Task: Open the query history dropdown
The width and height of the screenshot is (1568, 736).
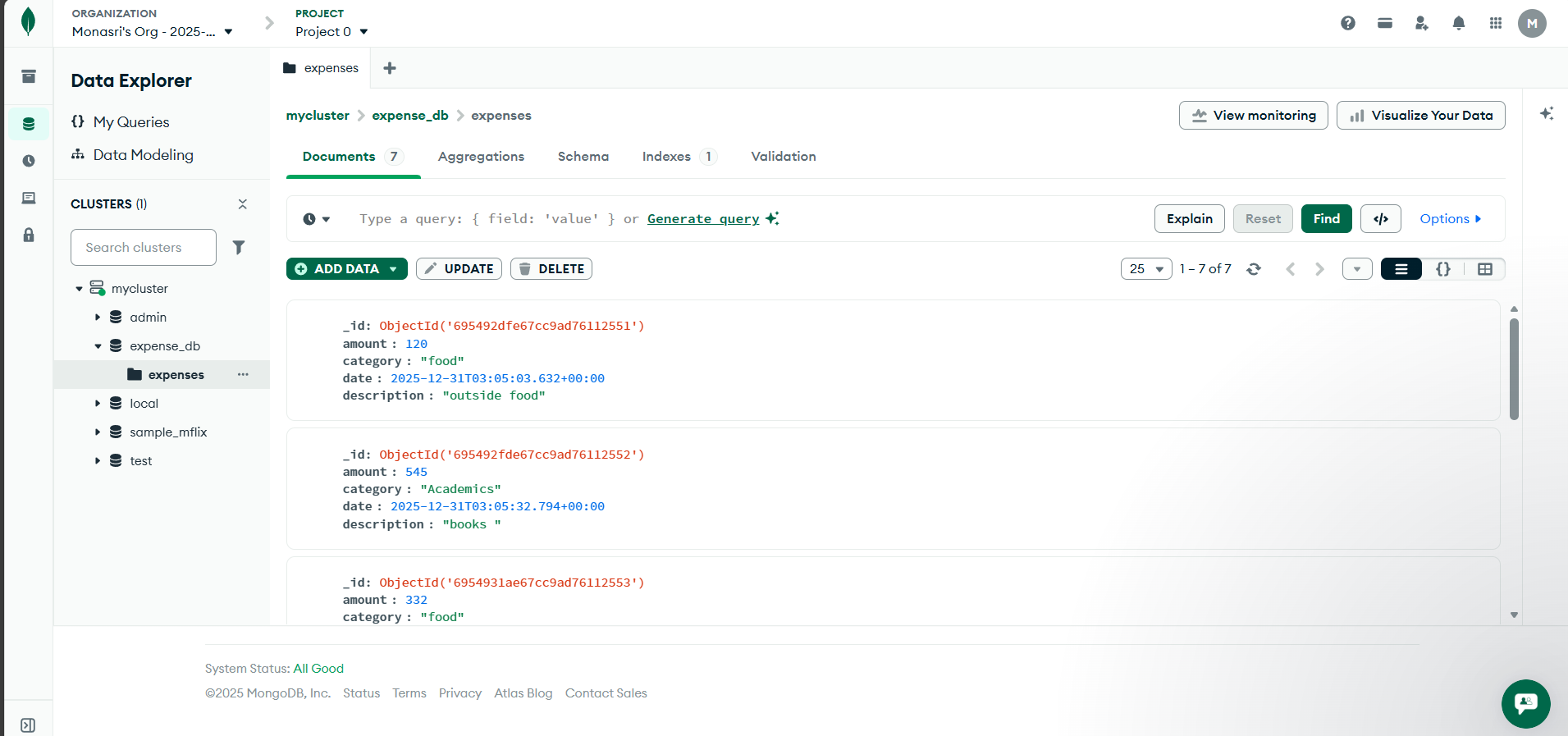Action: [316, 219]
